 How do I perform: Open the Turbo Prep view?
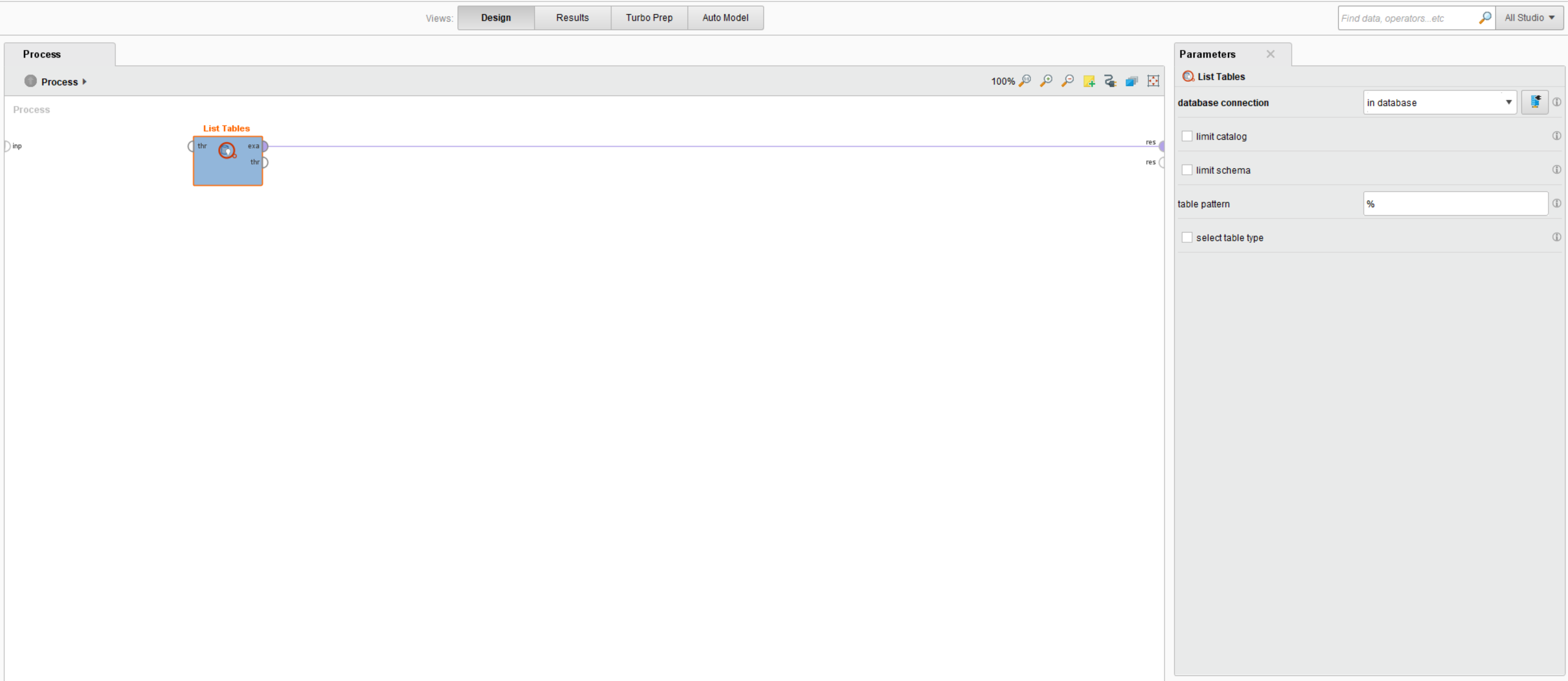[x=649, y=18]
